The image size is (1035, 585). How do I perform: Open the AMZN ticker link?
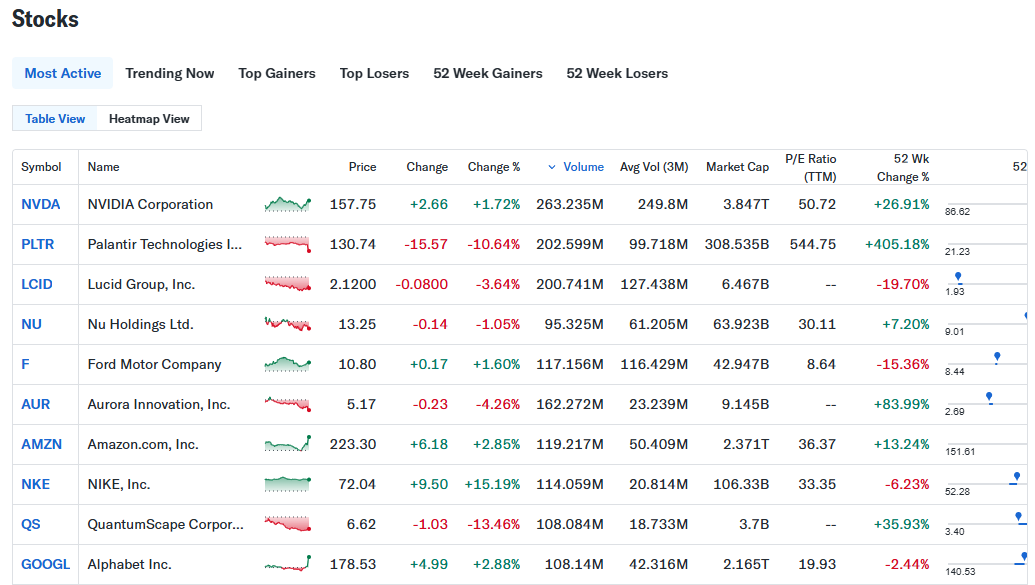coord(42,444)
